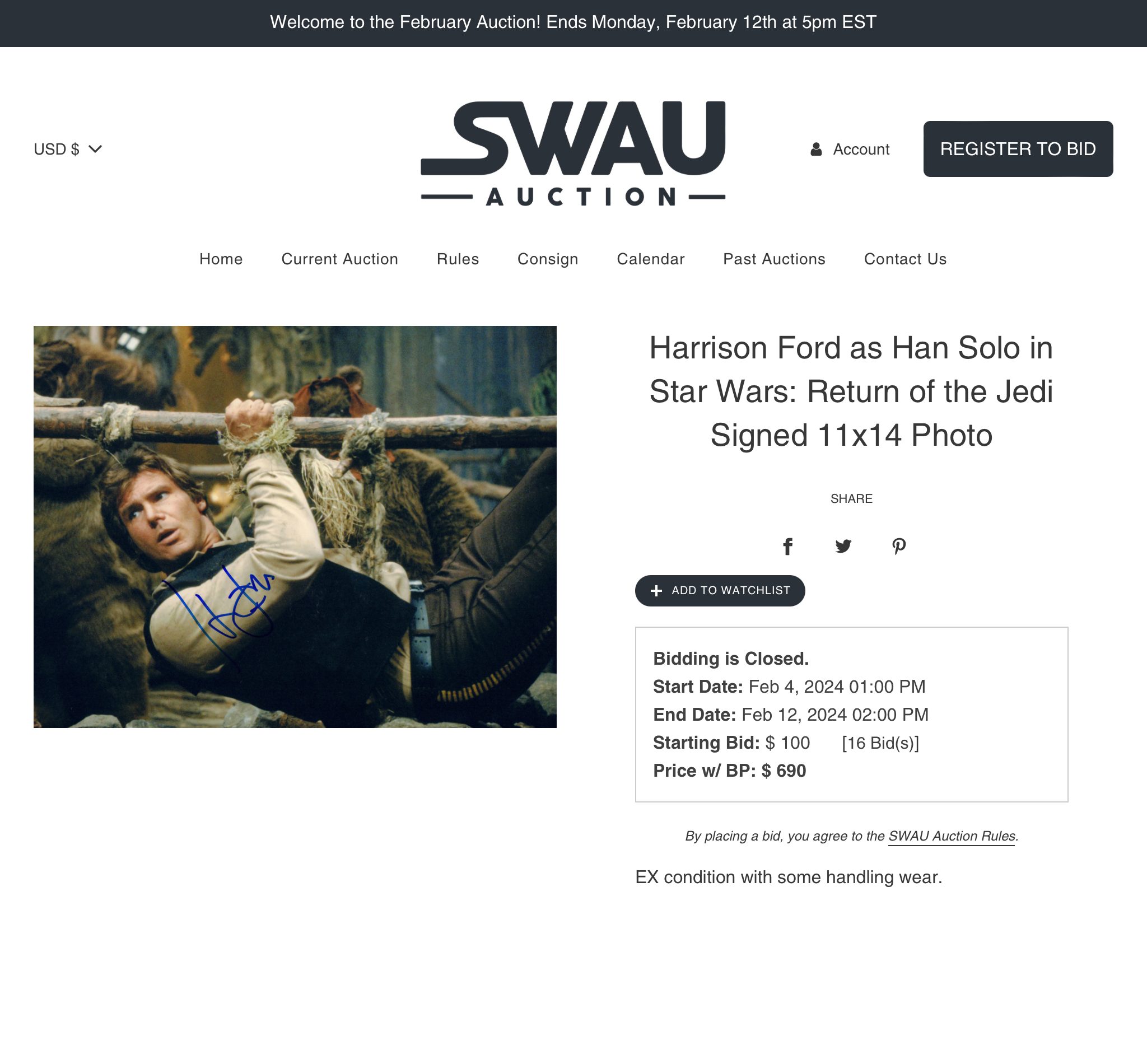Click the SWAU Auction logo
1147x1064 pixels.
pyautogui.click(x=573, y=154)
